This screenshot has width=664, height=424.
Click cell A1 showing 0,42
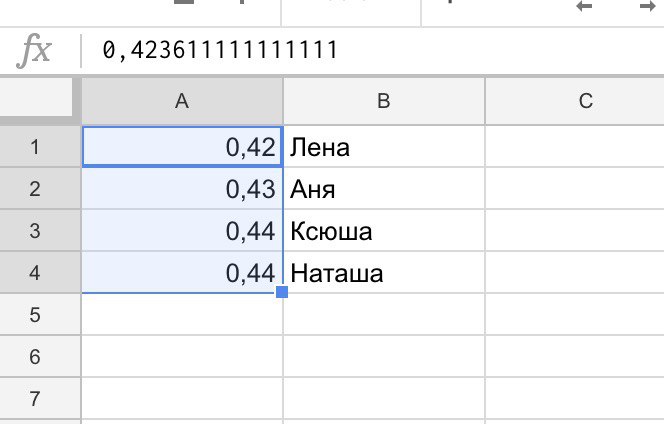183,147
